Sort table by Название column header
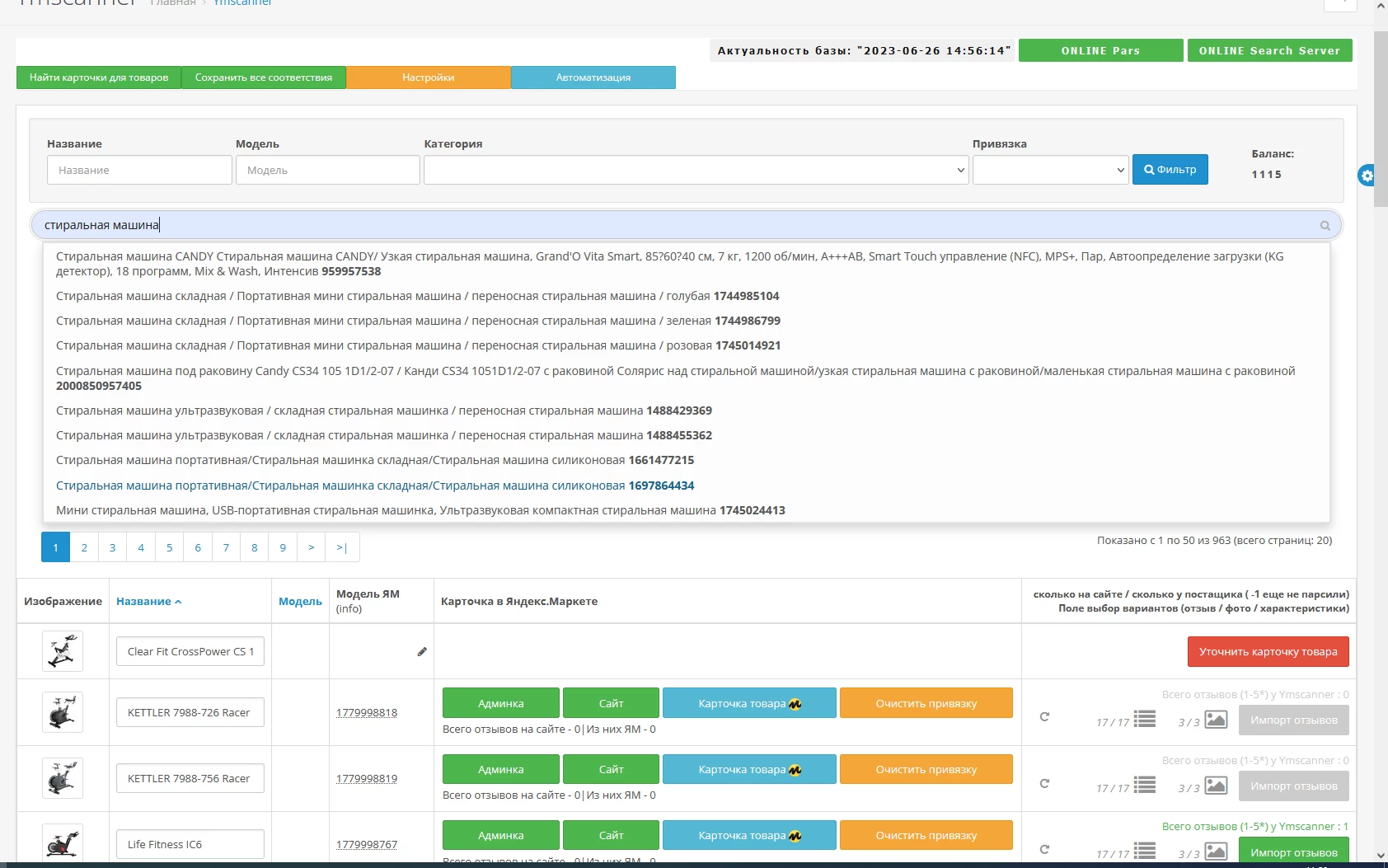1388x868 pixels. click(x=148, y=602)
